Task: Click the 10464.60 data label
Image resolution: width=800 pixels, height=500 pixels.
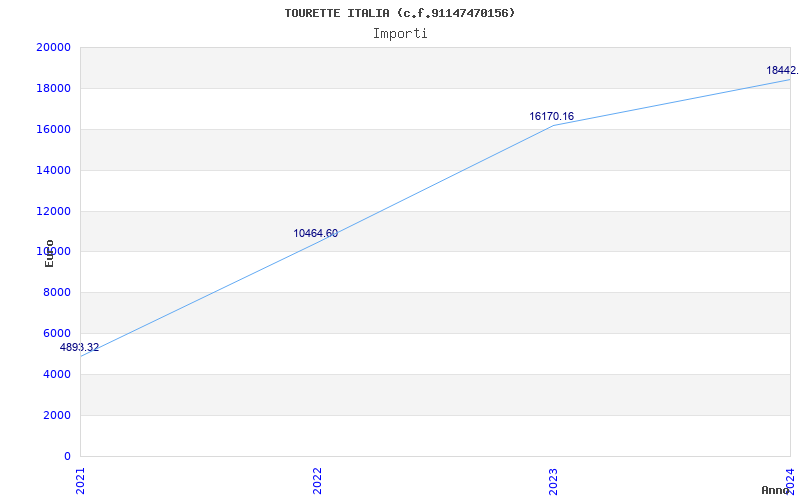Action: click(x=315, y=234)
